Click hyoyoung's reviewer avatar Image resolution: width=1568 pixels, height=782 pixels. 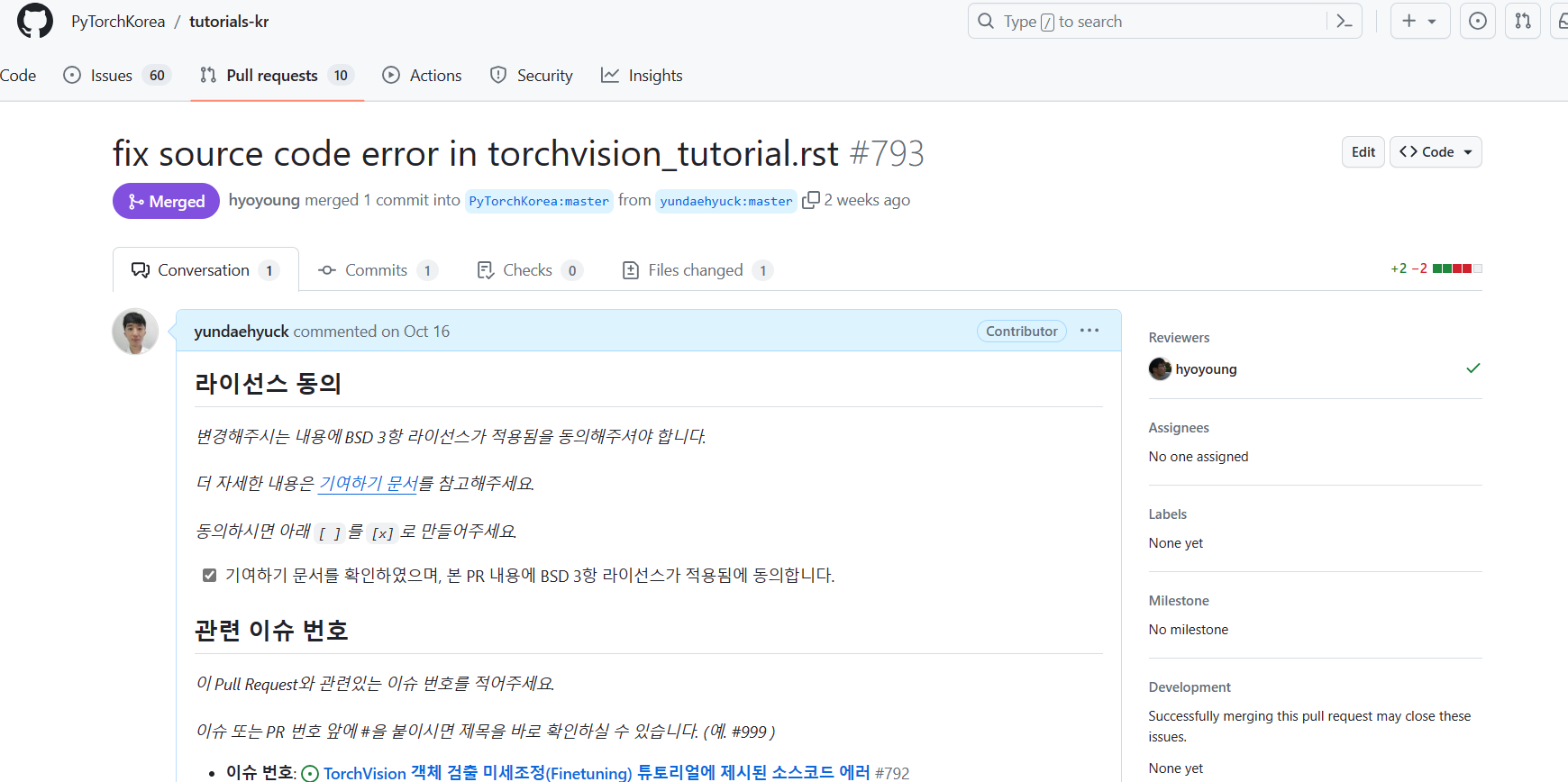point(1160,369)
